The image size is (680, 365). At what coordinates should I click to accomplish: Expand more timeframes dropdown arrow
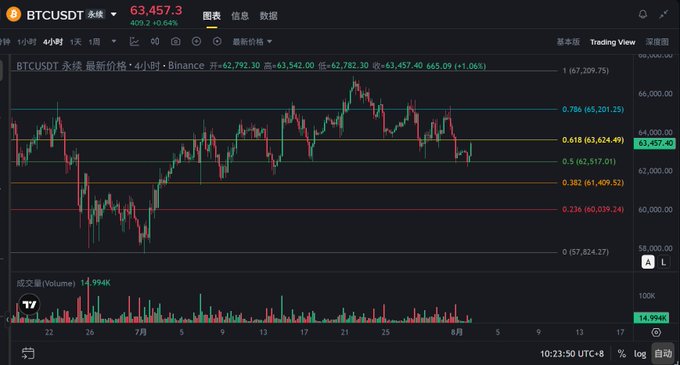114,42
